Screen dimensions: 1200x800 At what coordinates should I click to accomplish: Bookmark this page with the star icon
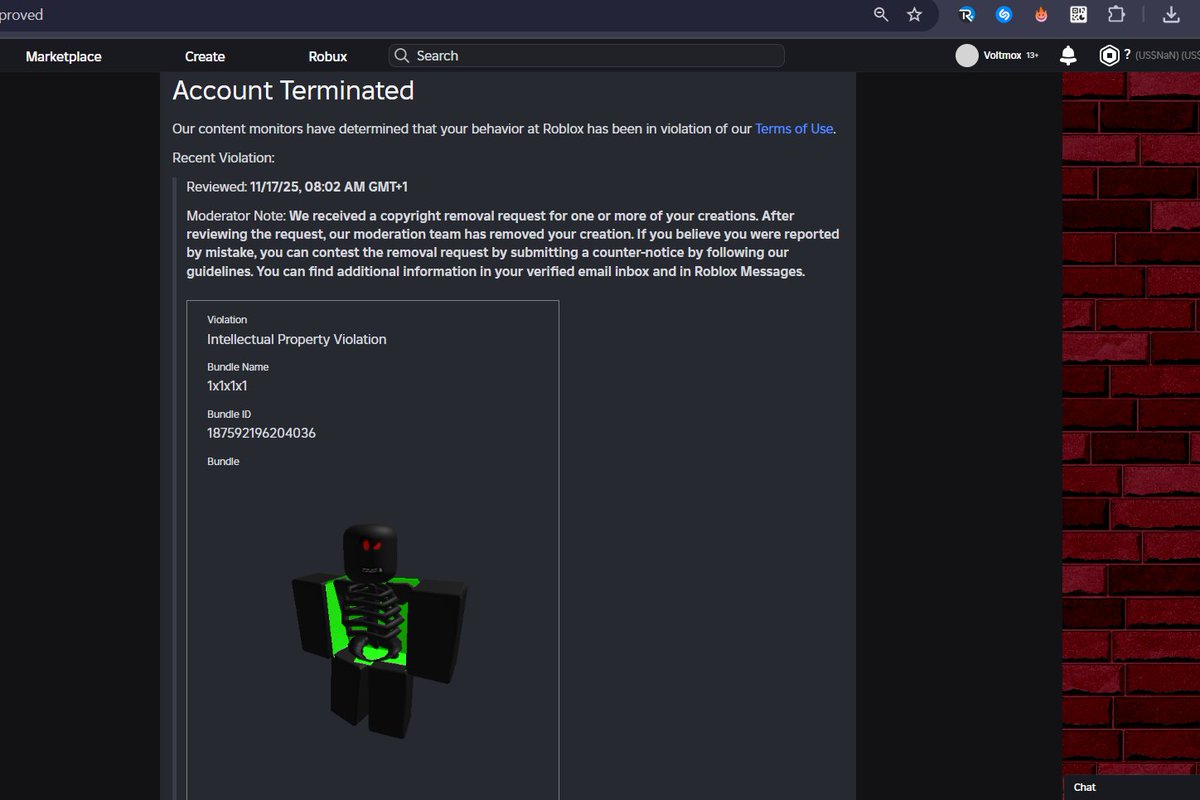click(x=914, y=14)
